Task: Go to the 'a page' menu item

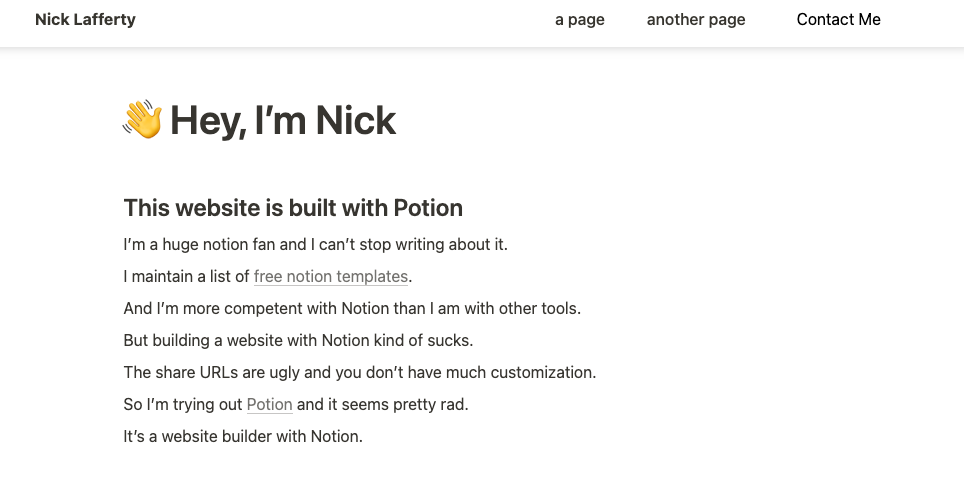Action: (580, 20)
